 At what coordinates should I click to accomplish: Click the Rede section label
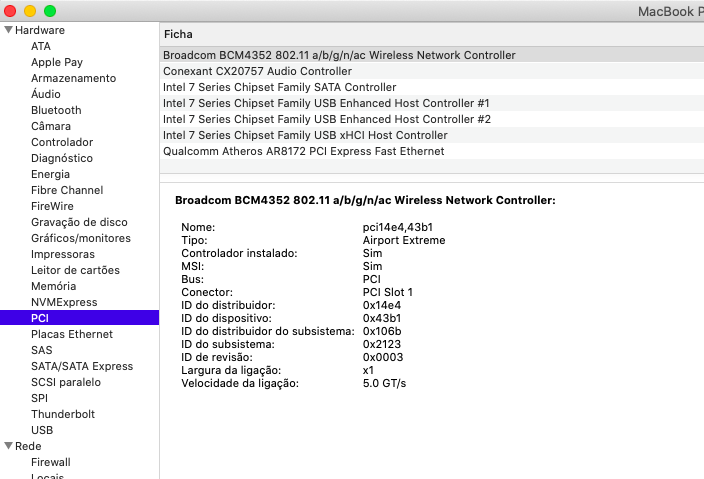[x=28, y=446]
